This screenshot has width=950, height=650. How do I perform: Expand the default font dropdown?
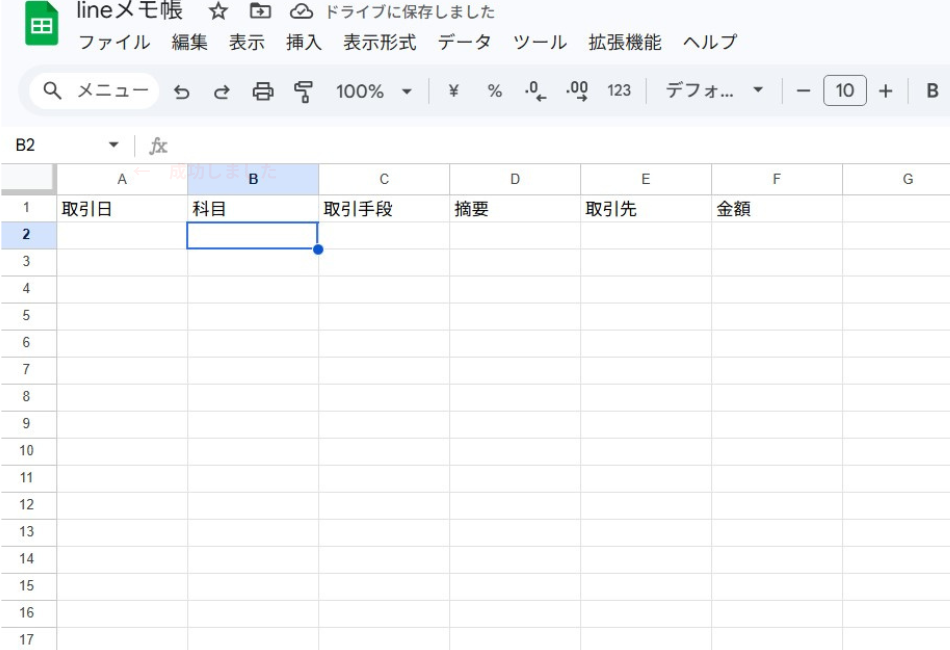click(x=714, y=91)
